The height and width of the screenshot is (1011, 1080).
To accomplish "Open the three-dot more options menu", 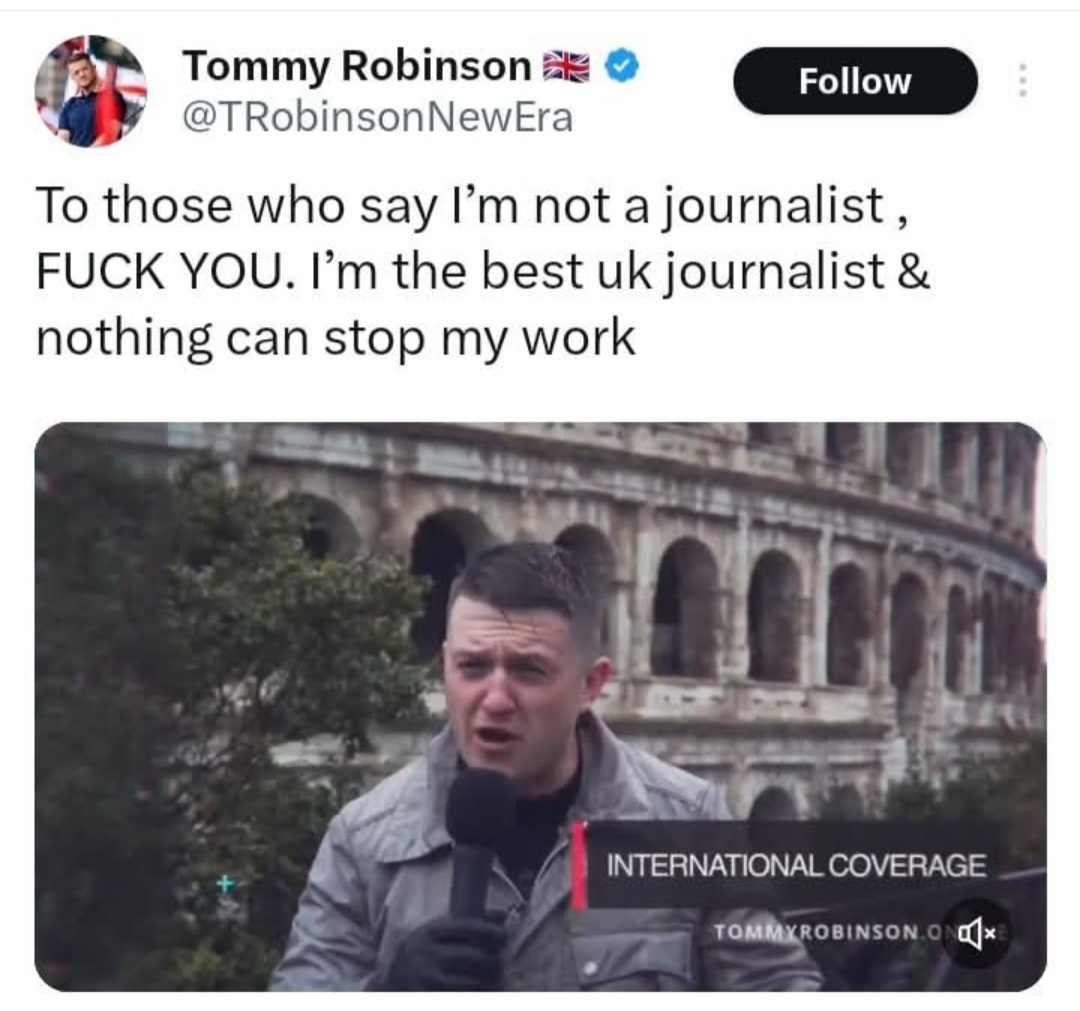I will 1024,81.
